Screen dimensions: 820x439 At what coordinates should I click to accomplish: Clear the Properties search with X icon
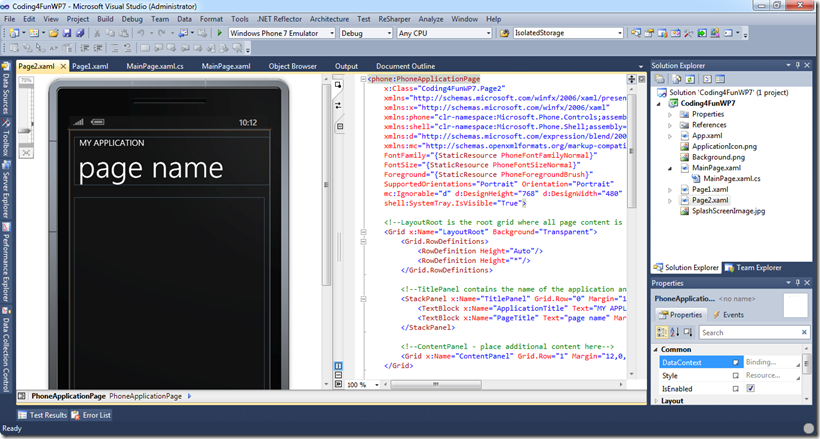point(804,332)
